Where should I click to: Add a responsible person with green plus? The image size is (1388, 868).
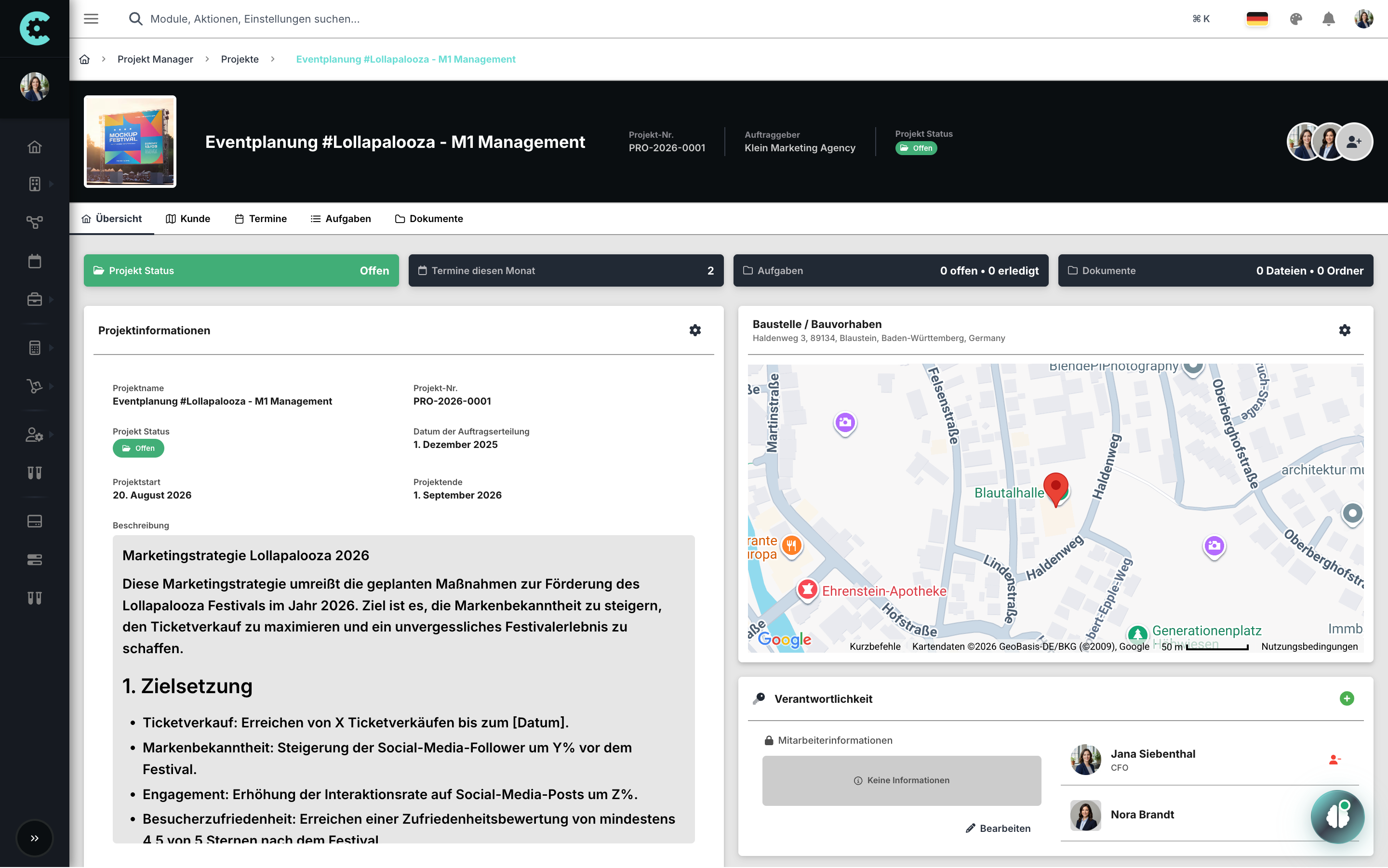coord(1346,698)
